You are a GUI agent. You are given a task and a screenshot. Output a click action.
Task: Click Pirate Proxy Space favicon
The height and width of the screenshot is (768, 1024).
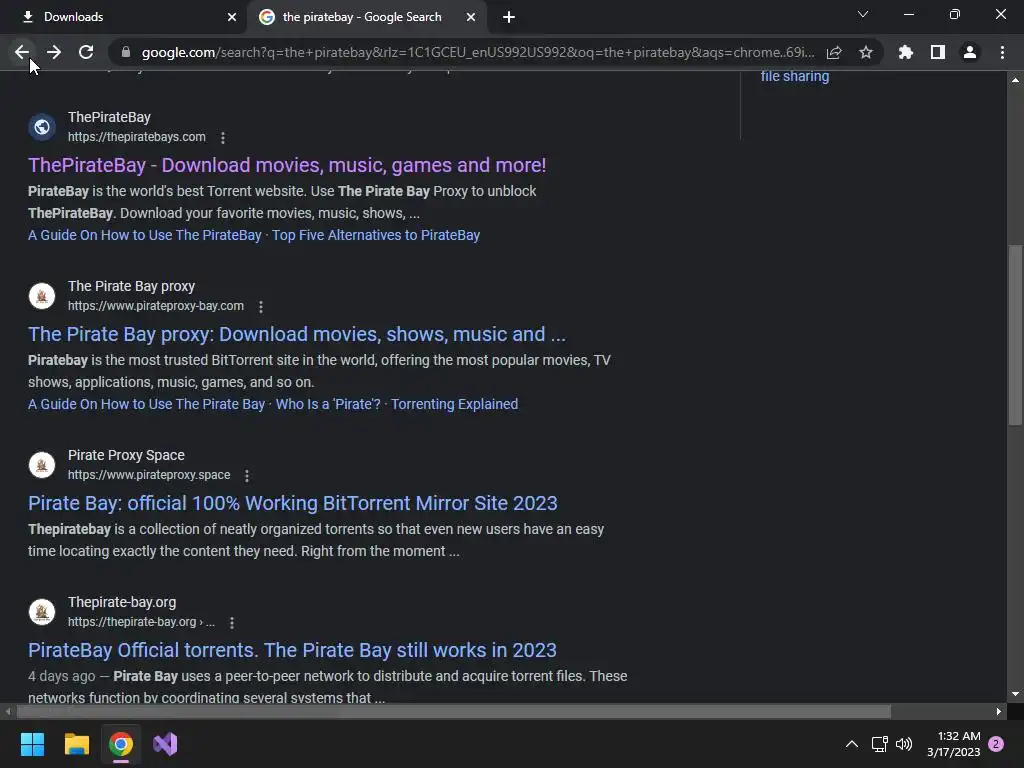(42, 465)
